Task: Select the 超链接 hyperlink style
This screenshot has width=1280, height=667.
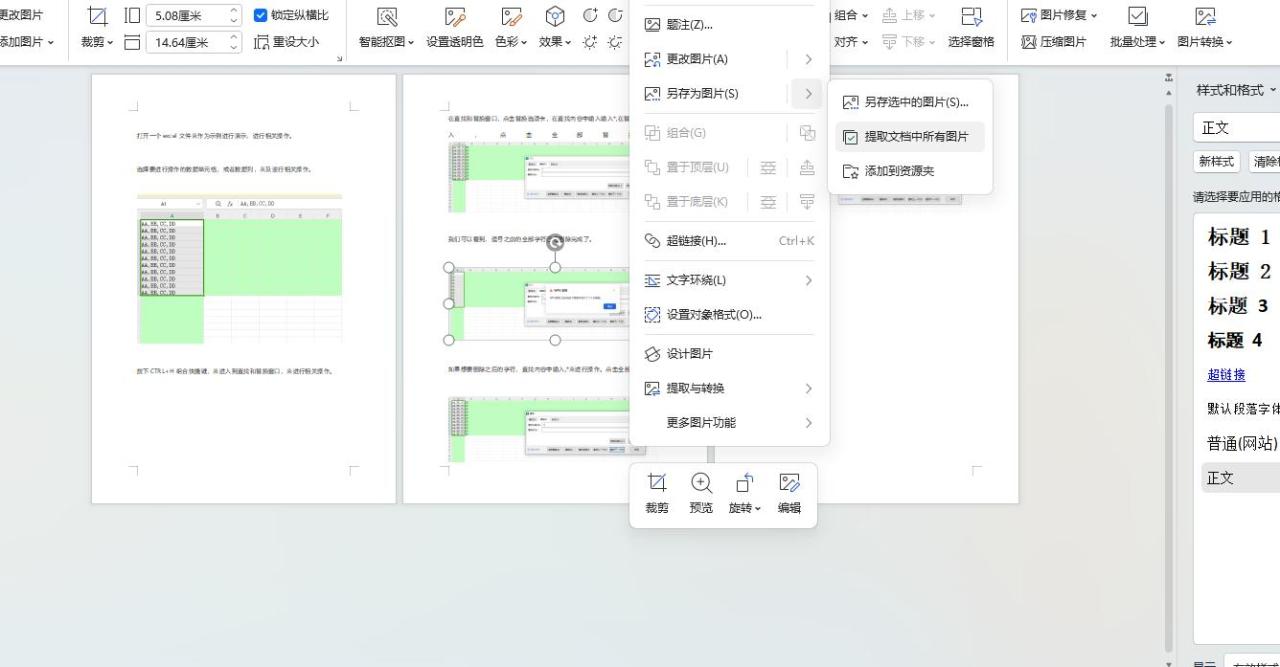Action: [x=1226, y=375]
